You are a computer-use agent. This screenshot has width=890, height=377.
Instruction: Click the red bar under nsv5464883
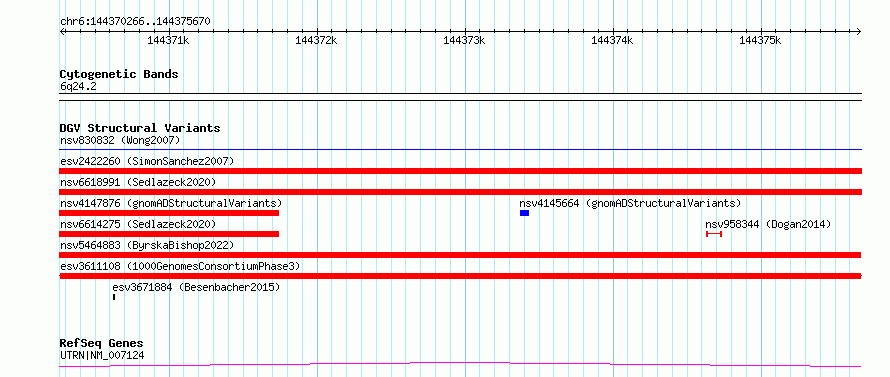tap(460, 255)
